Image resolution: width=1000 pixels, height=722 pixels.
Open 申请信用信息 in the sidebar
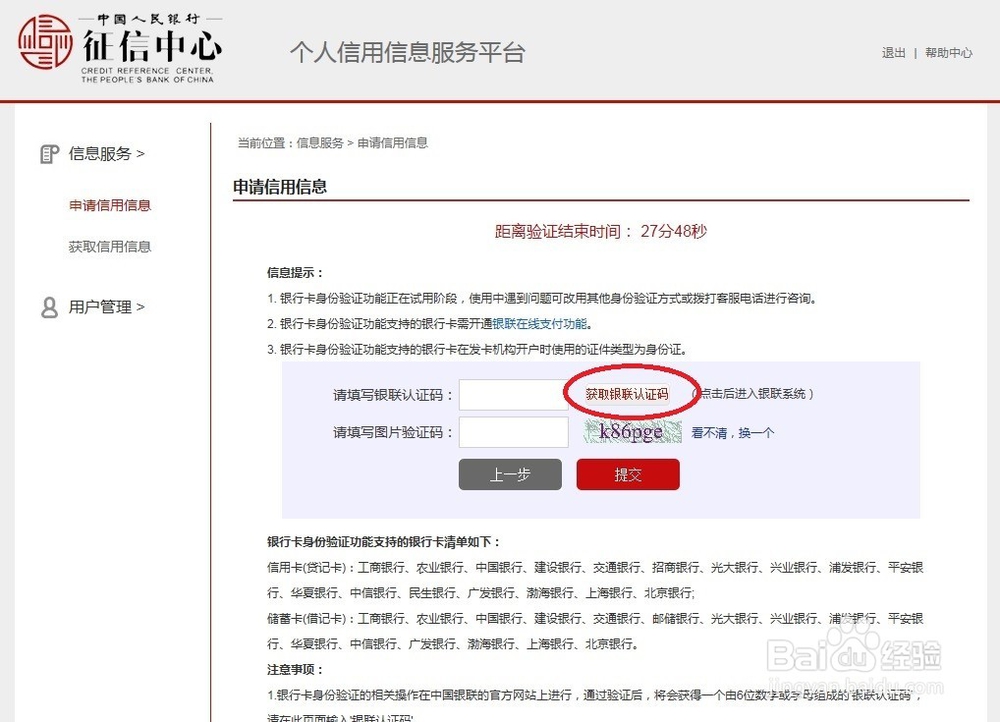(110, 205)
